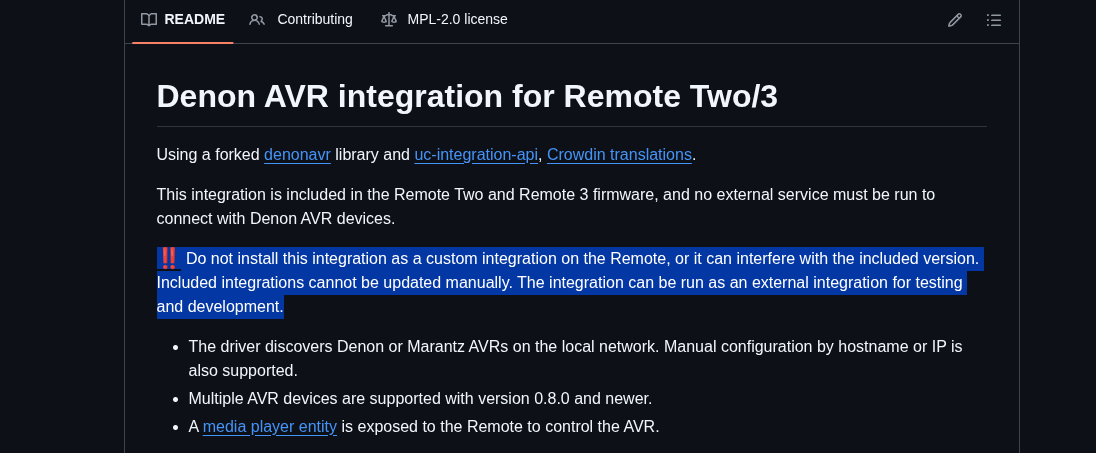Image resolution: width=1096 pixels, height=453 pixels.
Task: Open the Contributing tab
Action: pyautogui.click(x=315, y=19)
